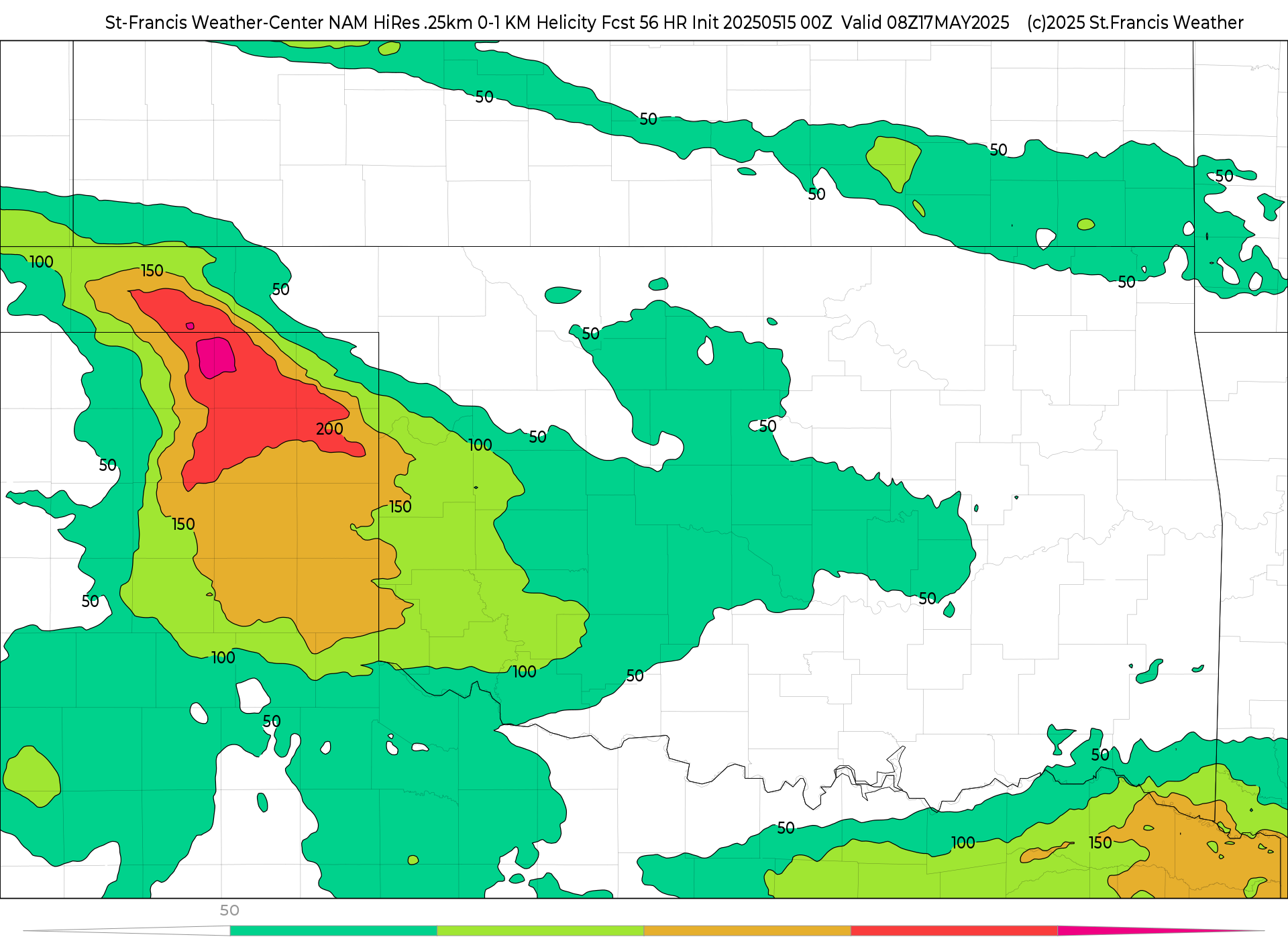Click the '200' helicity contour label
The height and width of the screenshot is (939, 1288).
(x=329, y=429)
